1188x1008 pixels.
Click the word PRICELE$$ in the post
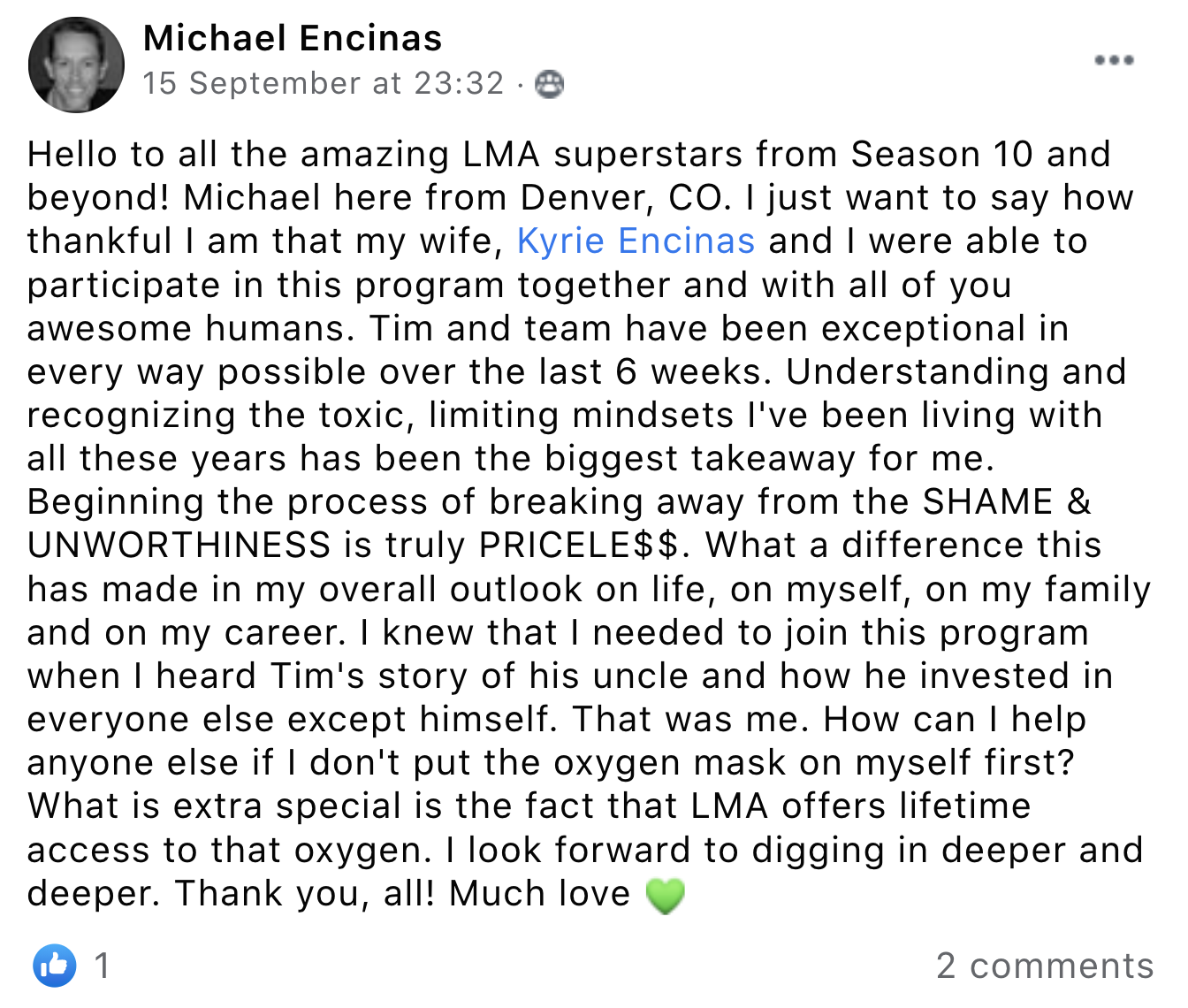(x=583, y=545)
